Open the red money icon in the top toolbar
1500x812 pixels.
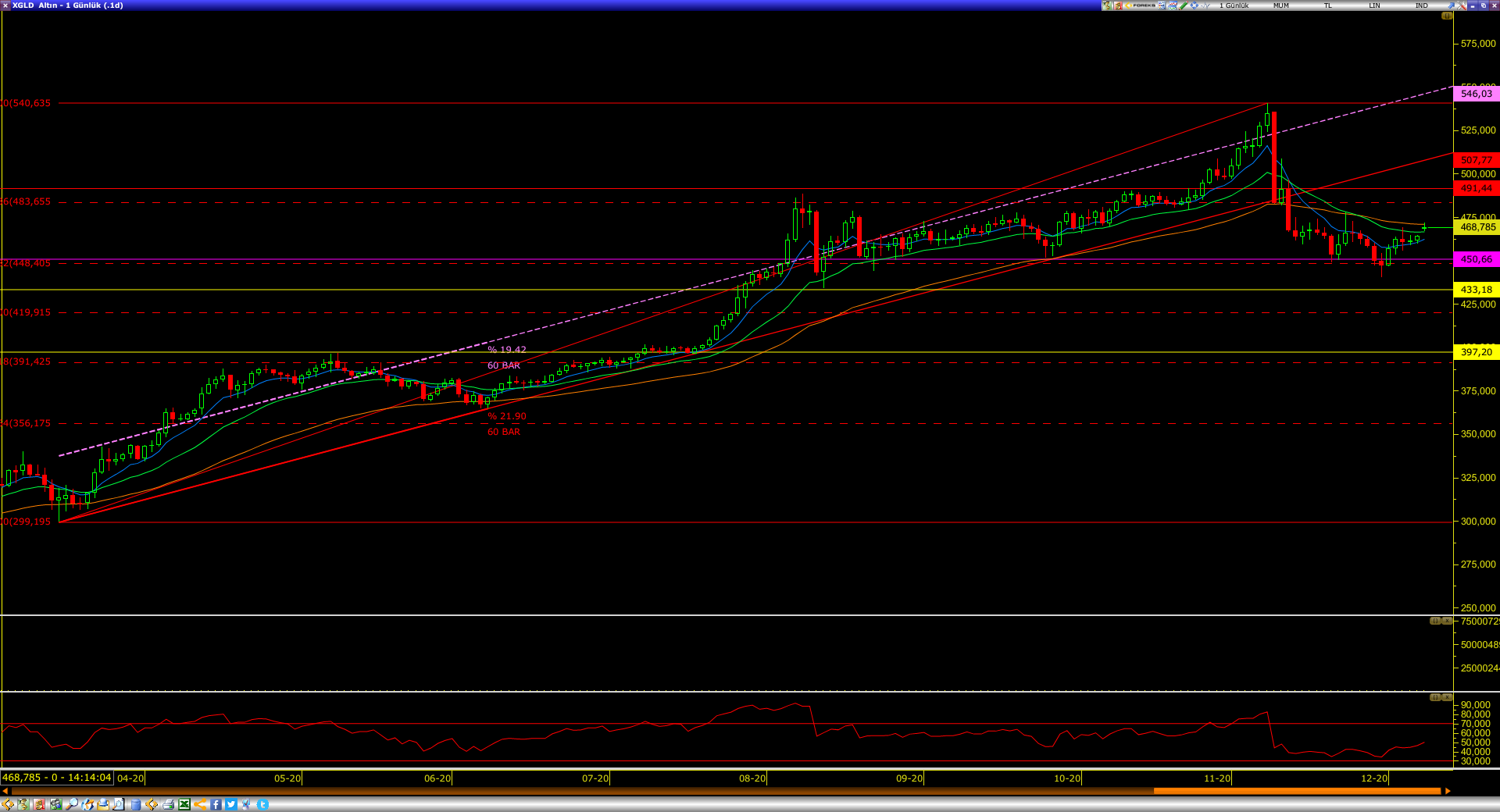[1118, 5]
